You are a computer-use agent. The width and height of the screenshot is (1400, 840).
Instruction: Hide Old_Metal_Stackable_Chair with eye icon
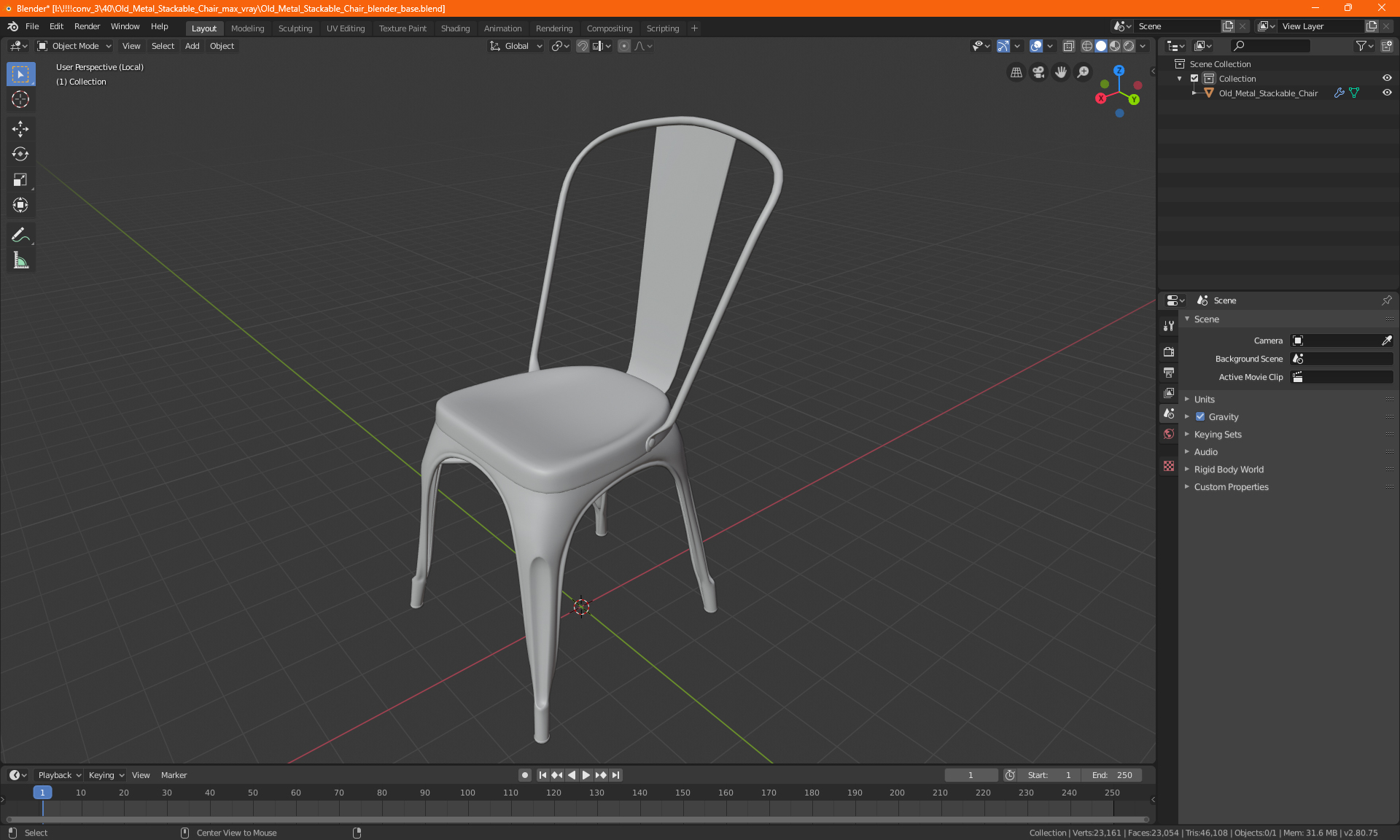(1387, 93)
